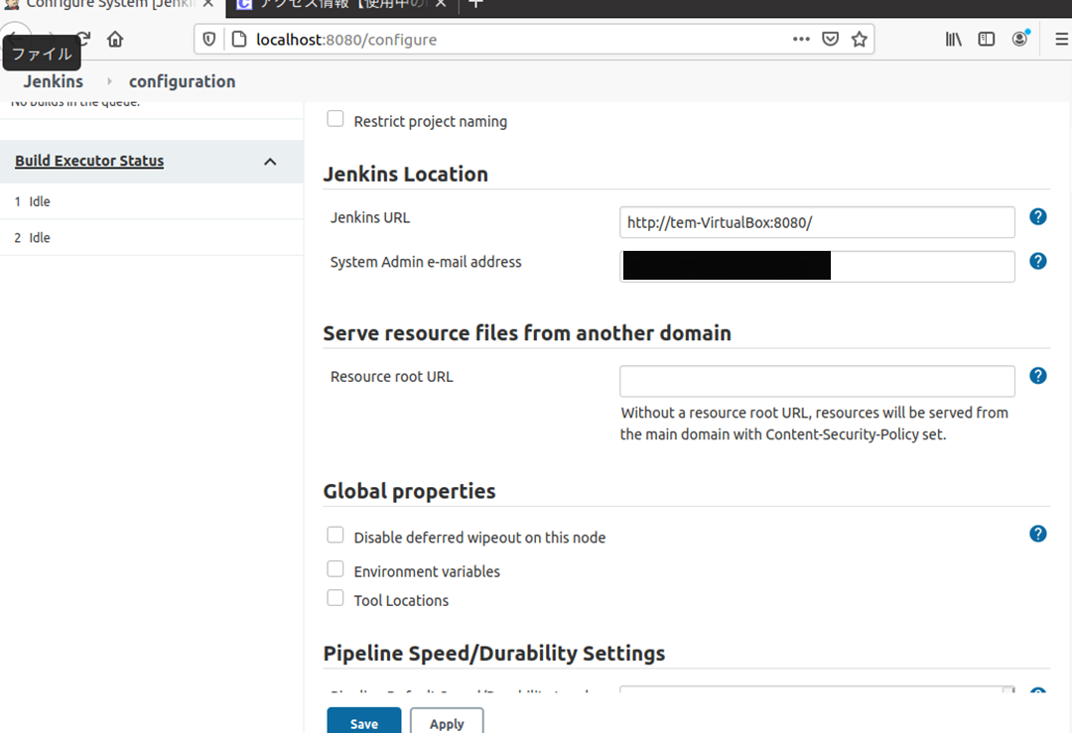Open the tracking protection shield icon

pyautogui.click(x=209, y=39)
